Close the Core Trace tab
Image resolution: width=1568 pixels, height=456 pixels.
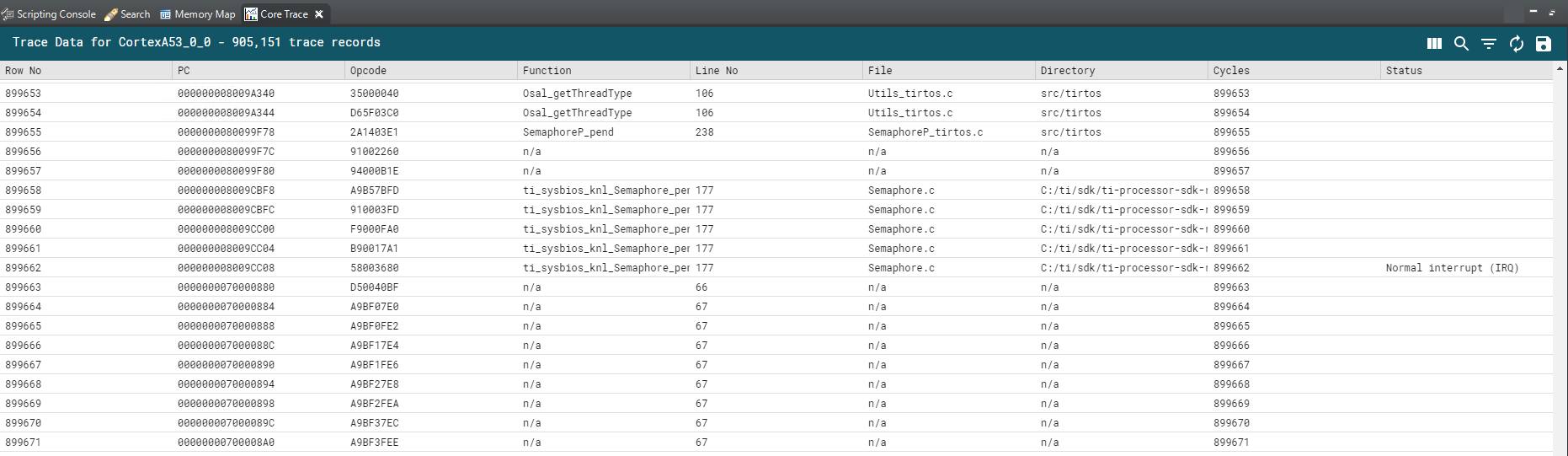click(319, 14)
